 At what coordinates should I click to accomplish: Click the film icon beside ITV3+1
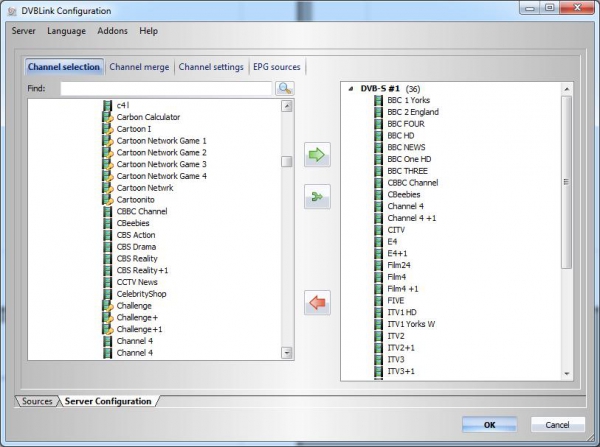click(x=378, y=371)
